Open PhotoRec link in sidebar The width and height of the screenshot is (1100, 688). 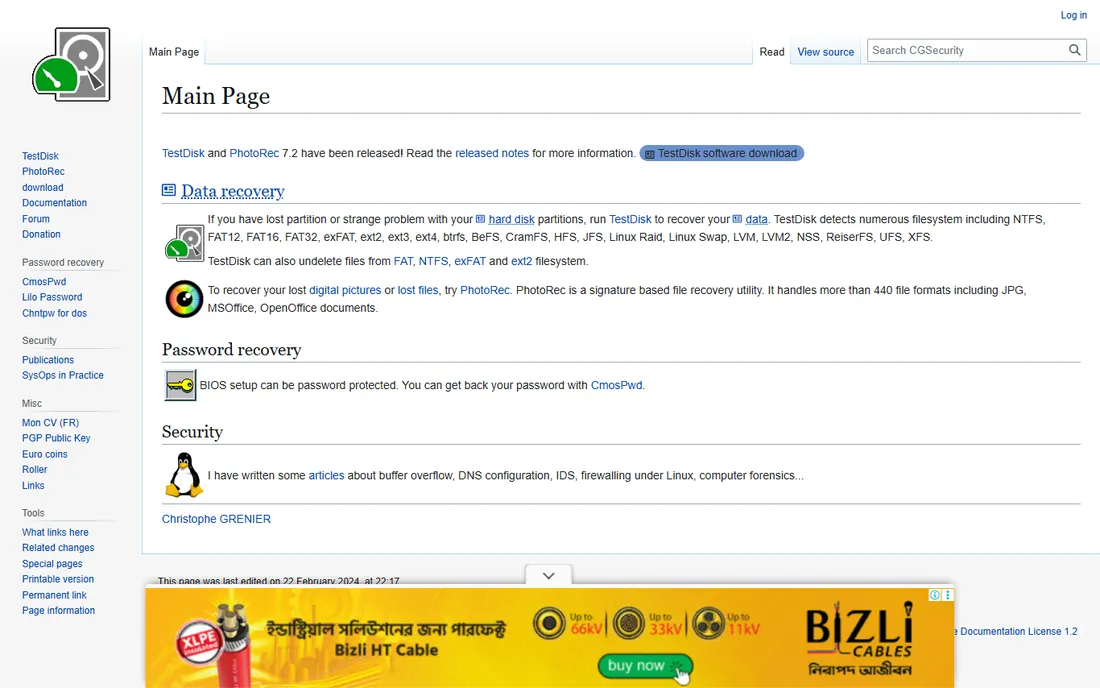pos(43,171)
